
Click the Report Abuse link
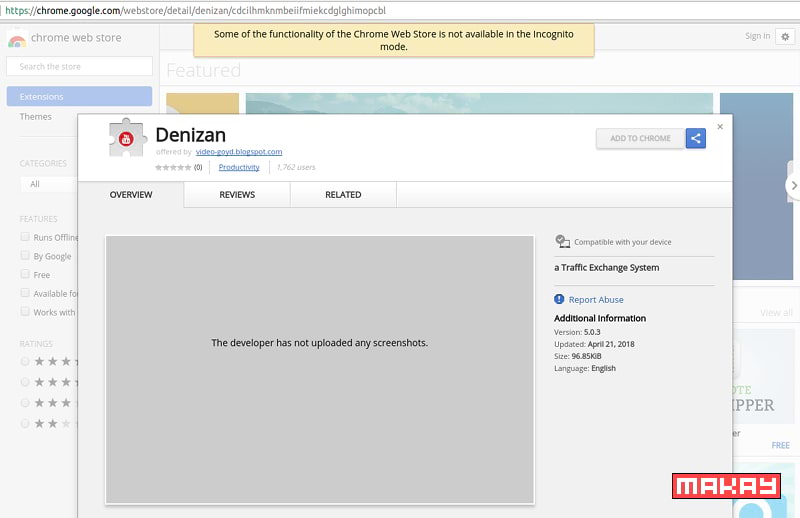[x=596, y=300]
